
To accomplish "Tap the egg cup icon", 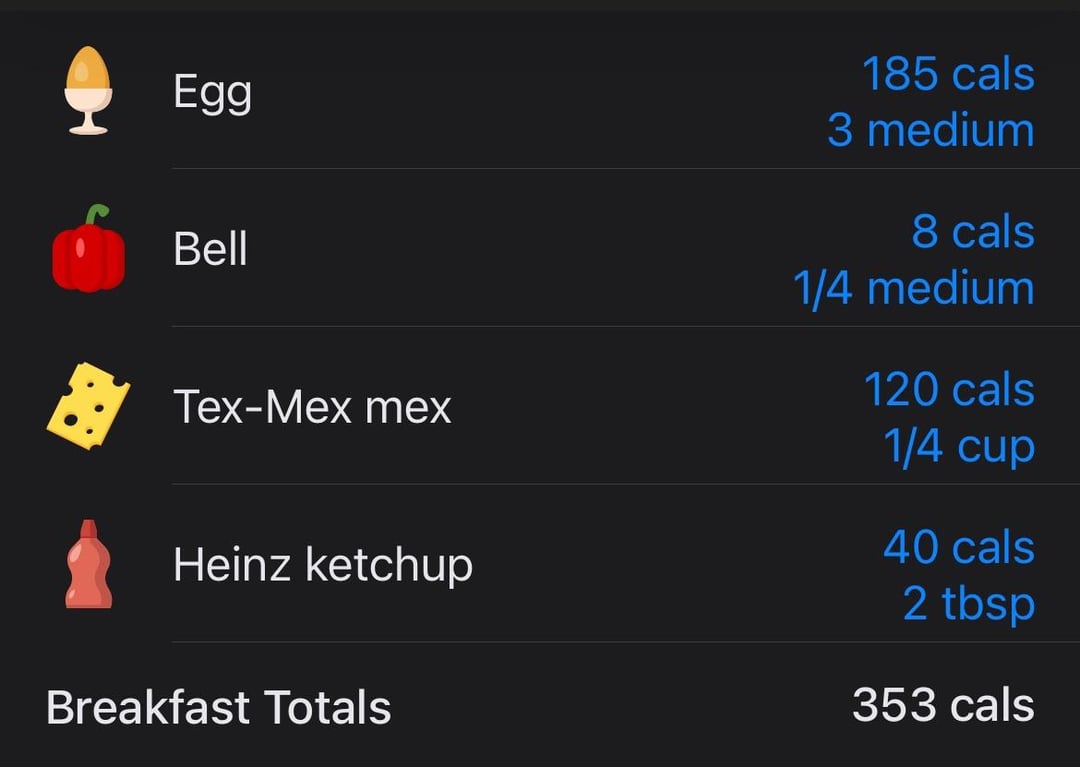I will click(88, 90).
